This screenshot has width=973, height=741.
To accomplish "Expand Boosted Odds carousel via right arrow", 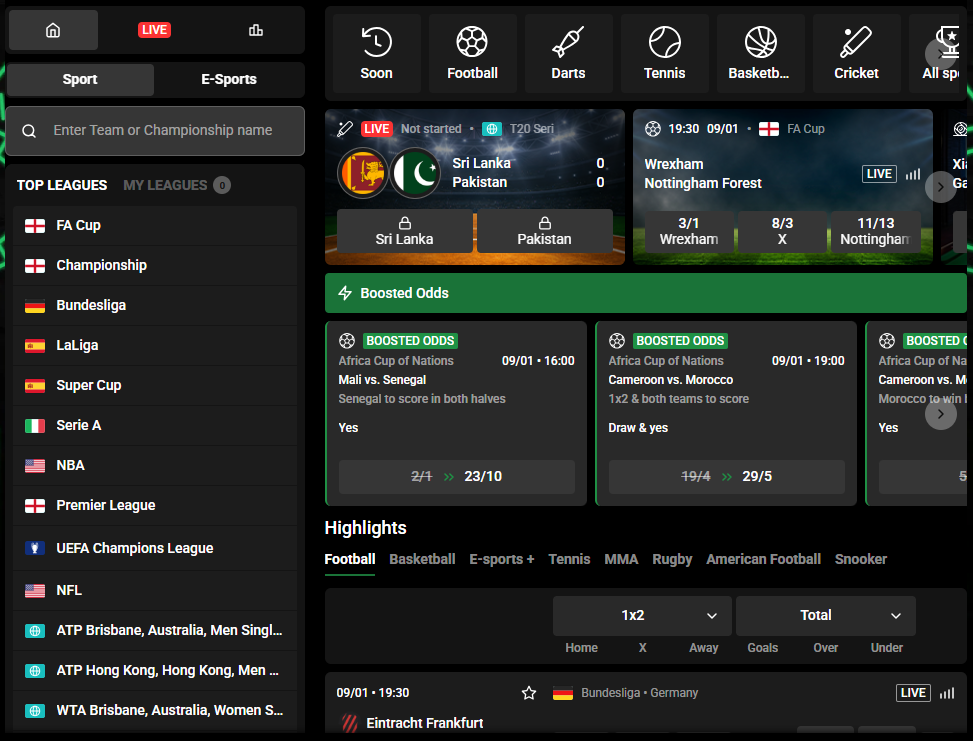I will pyautogui.click(x=940, y=413).
